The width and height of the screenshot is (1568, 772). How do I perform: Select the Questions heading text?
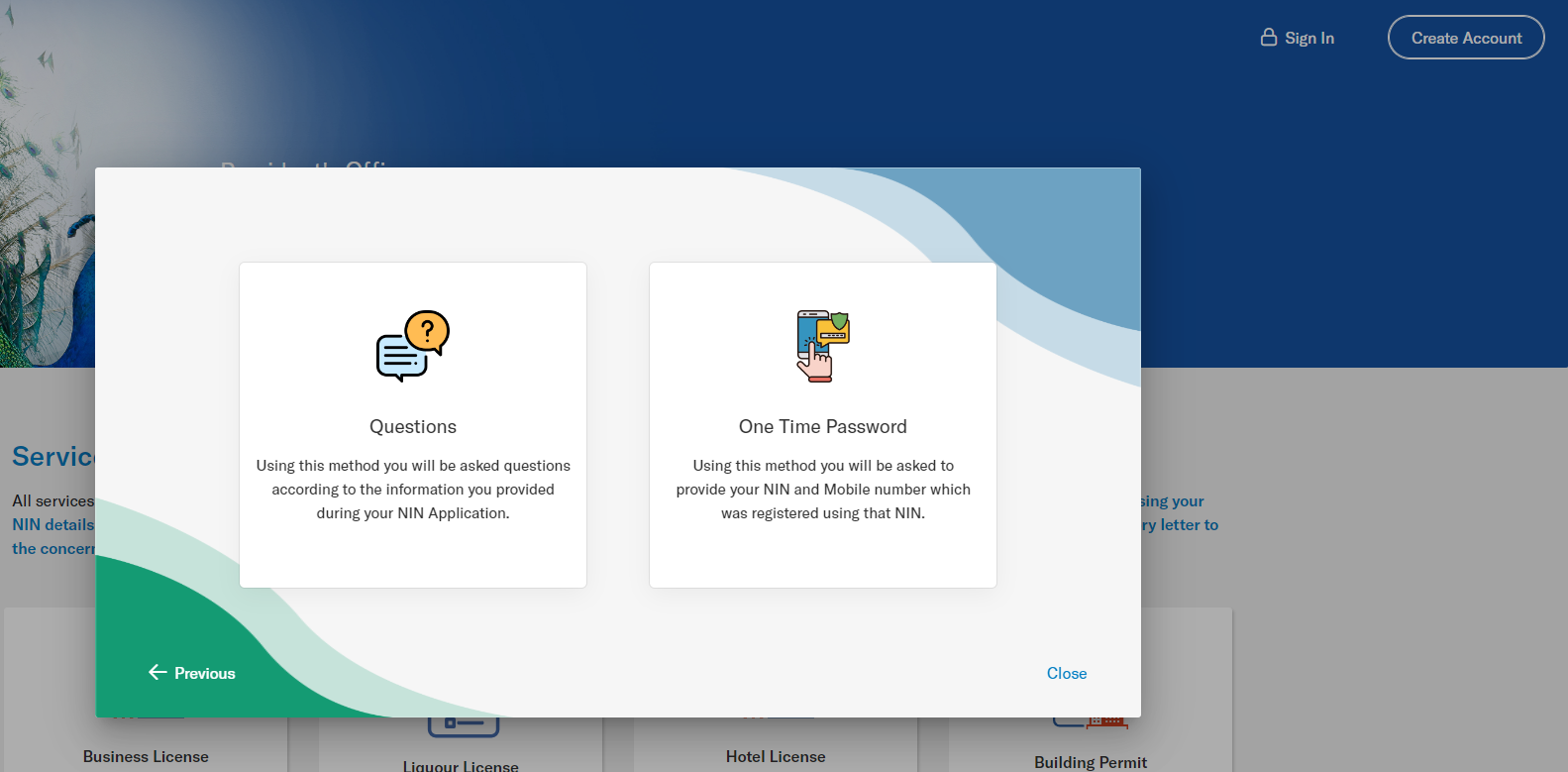click(413, 427)
